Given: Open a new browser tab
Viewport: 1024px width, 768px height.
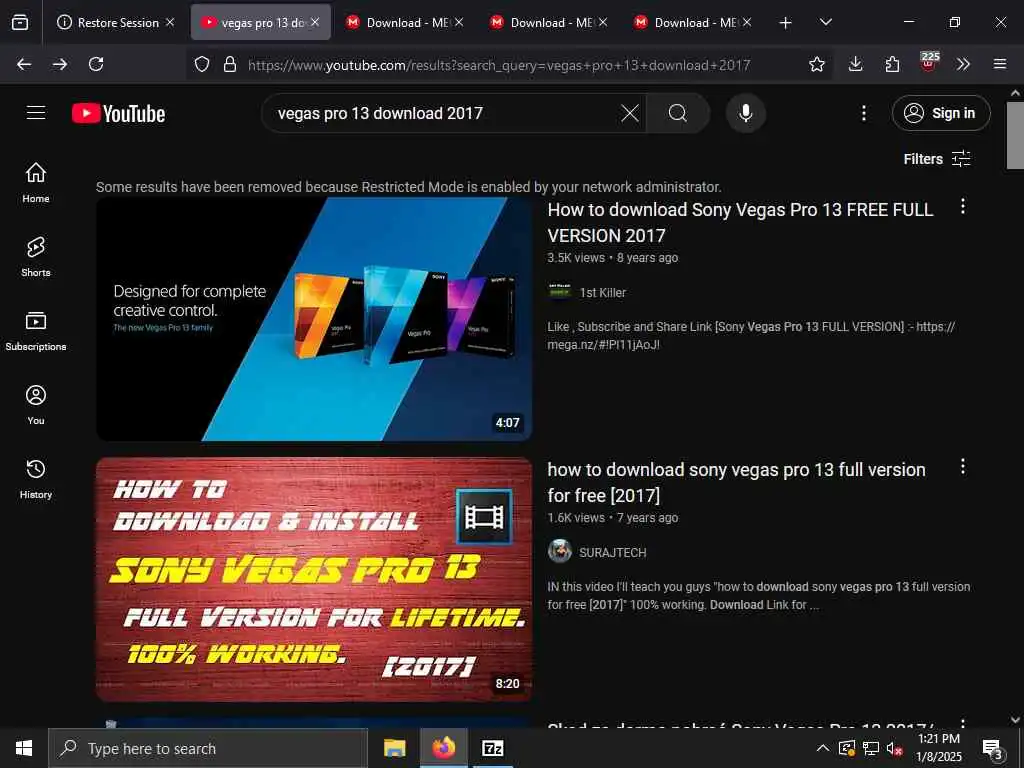Looking at the screenshot, I should 786,23.
